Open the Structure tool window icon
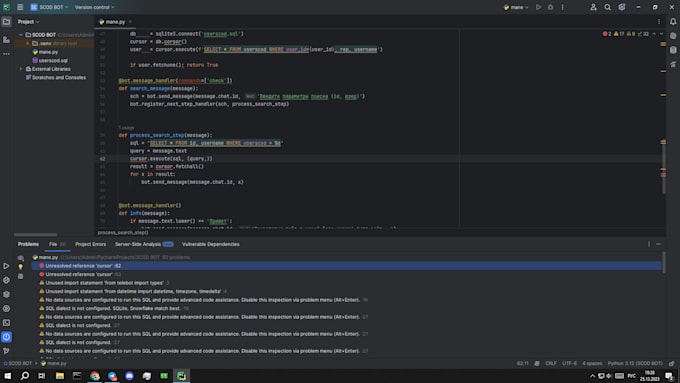 tap(6, 39)
